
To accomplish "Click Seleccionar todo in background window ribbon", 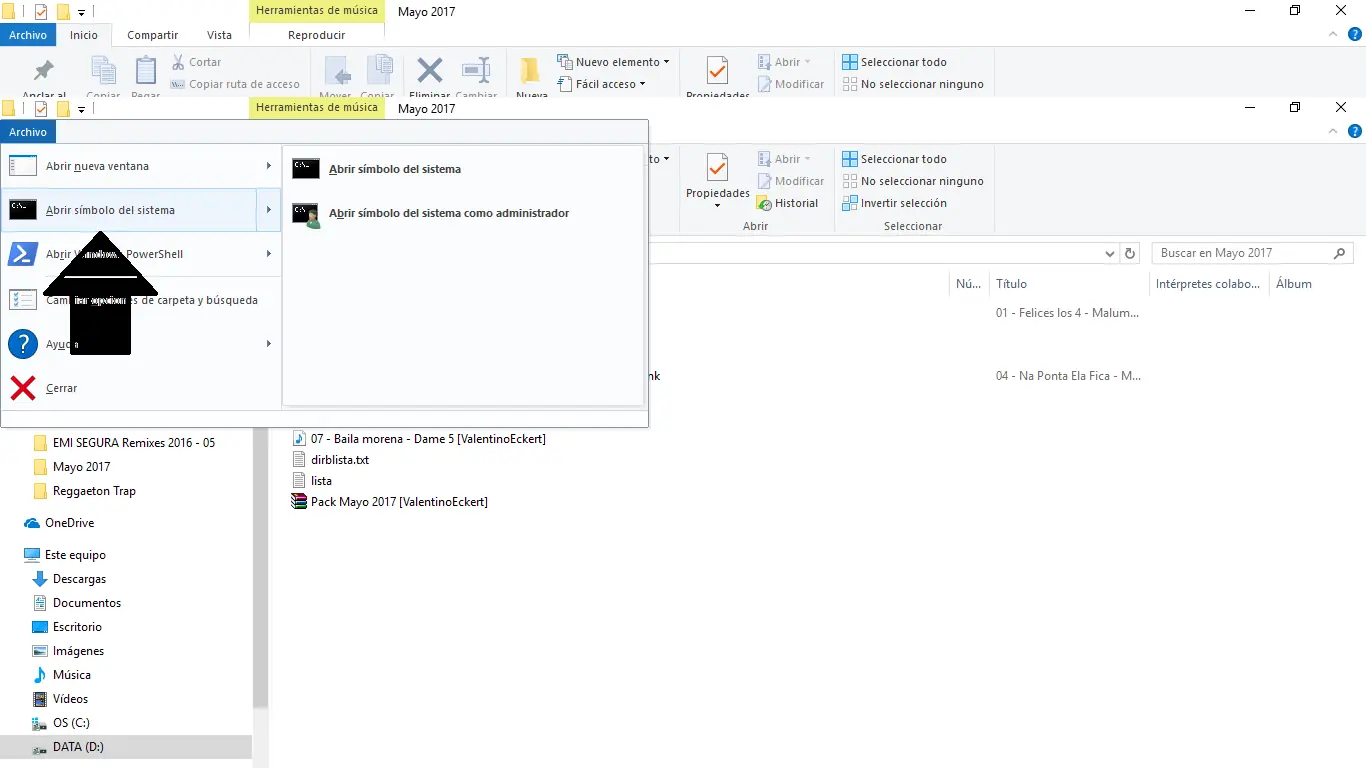I will click(894, 62).
